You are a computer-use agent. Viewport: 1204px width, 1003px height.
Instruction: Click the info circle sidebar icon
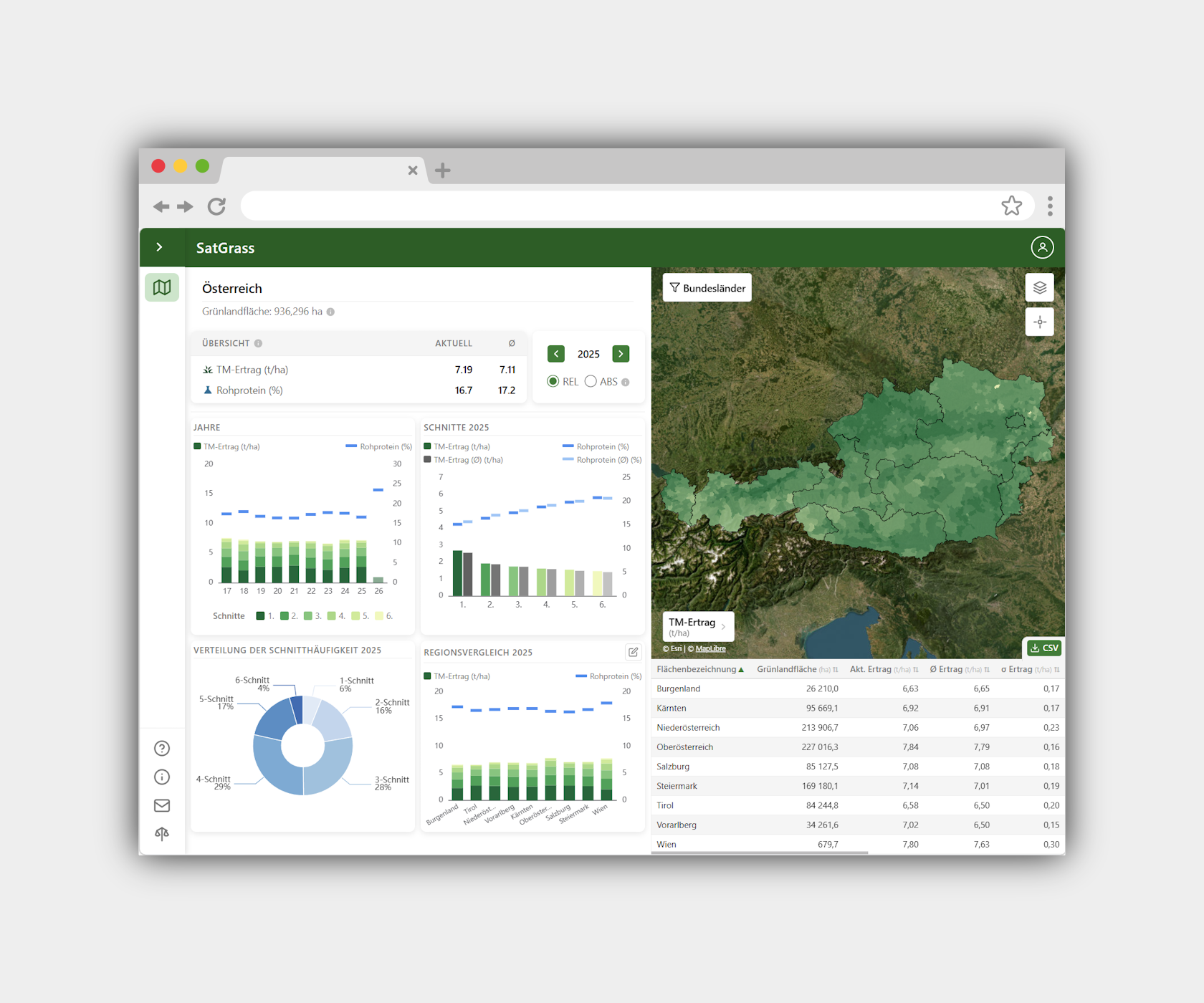(x=162, y=777)
